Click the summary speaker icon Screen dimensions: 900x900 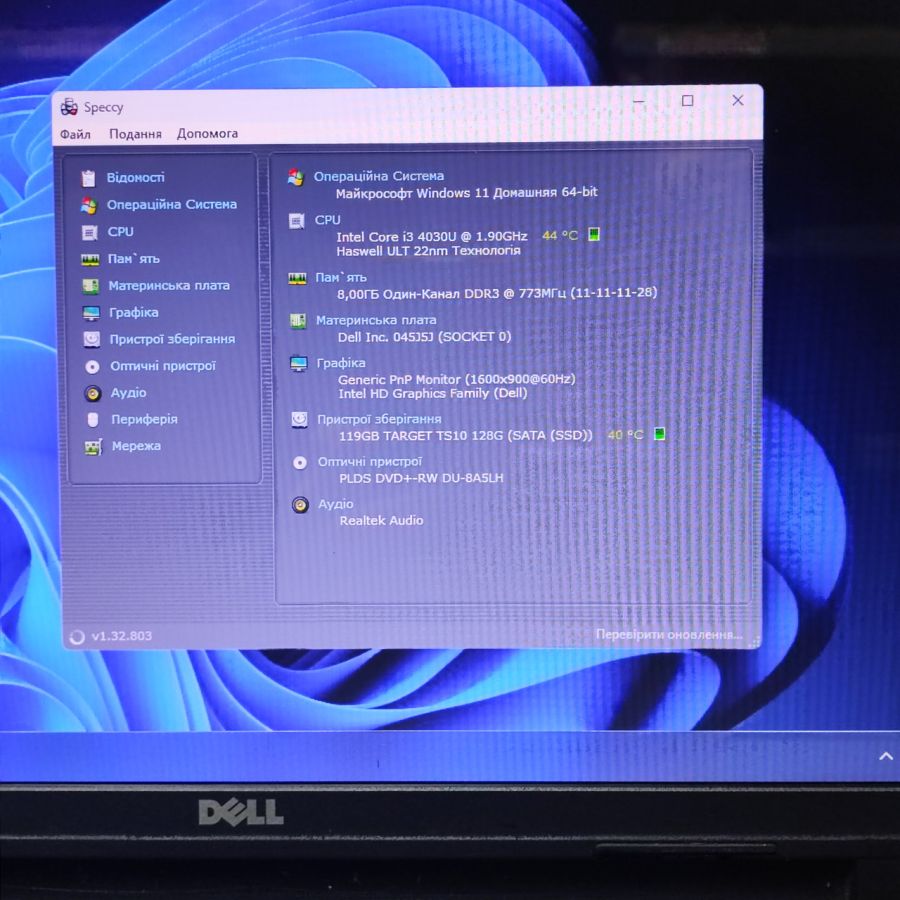[x=300, y=505]
